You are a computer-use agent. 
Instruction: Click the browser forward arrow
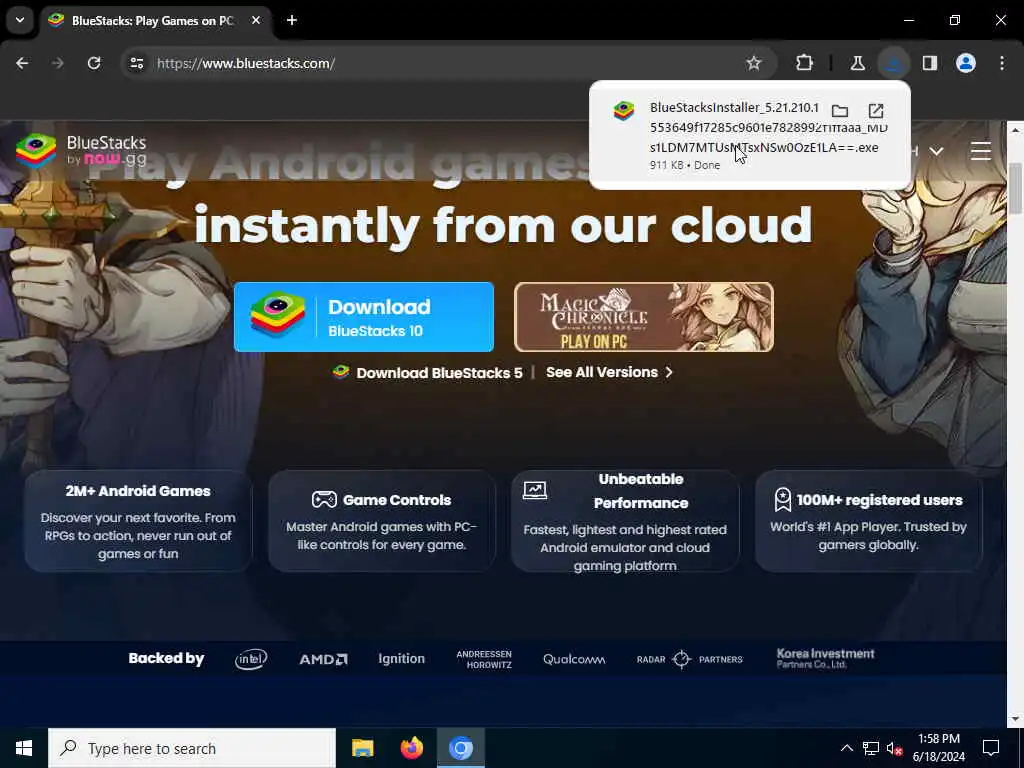pyautogui.click(x=58, y=63)
